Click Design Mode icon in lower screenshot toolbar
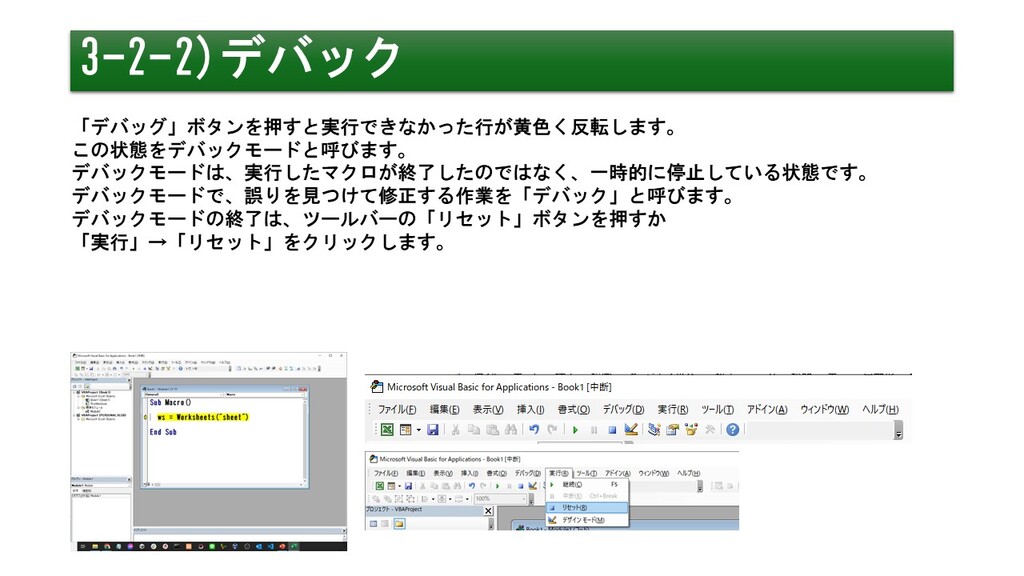 point(532,486)
